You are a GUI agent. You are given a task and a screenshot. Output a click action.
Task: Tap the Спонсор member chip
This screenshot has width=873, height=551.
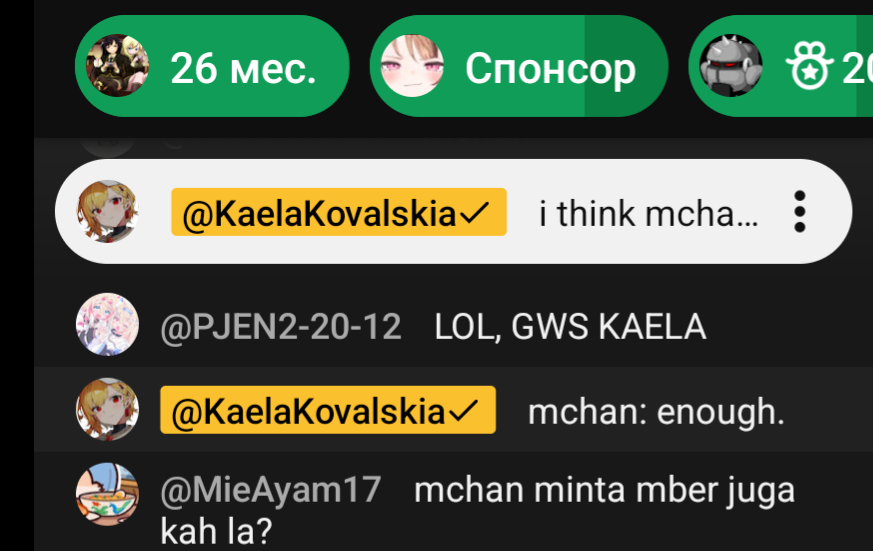pos(519,66)
